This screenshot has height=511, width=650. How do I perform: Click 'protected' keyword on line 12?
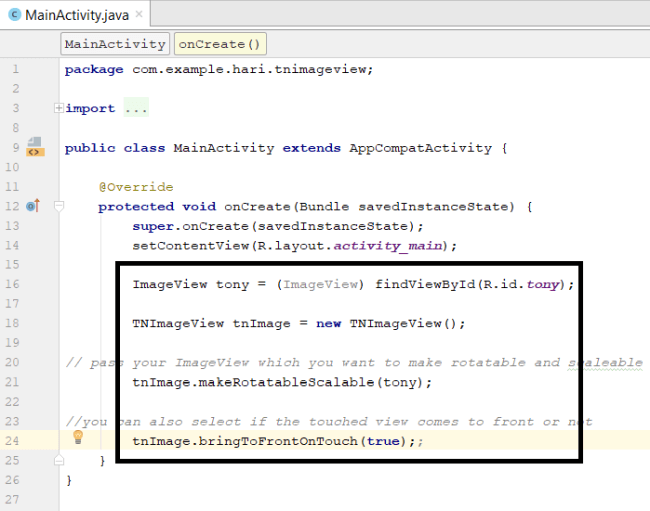click(136, 206)
